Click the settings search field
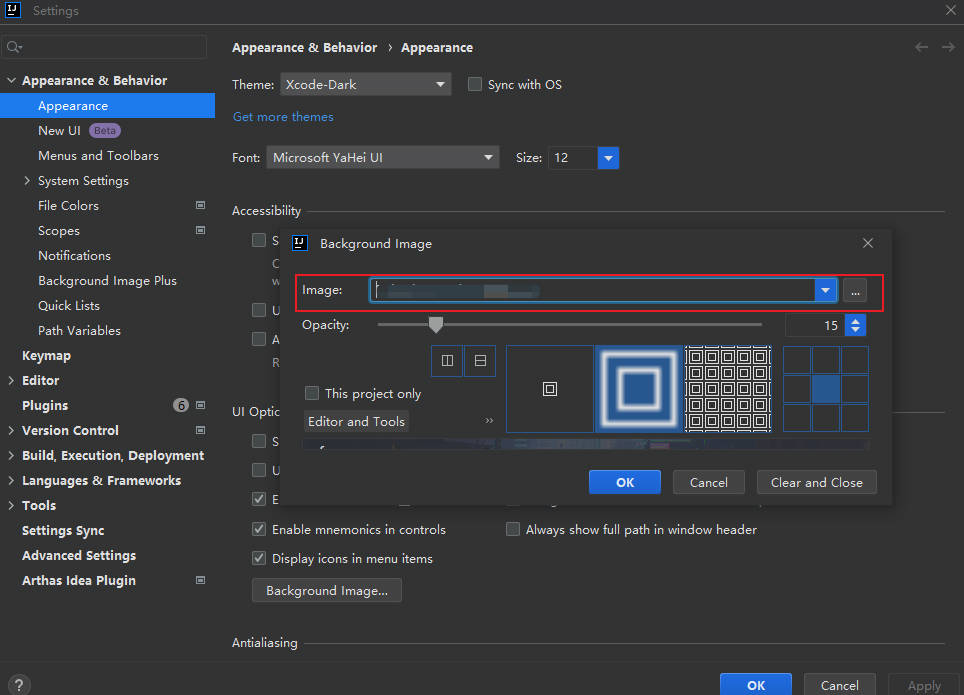Viewport: 964px width, 695px height. pos(104,47)
